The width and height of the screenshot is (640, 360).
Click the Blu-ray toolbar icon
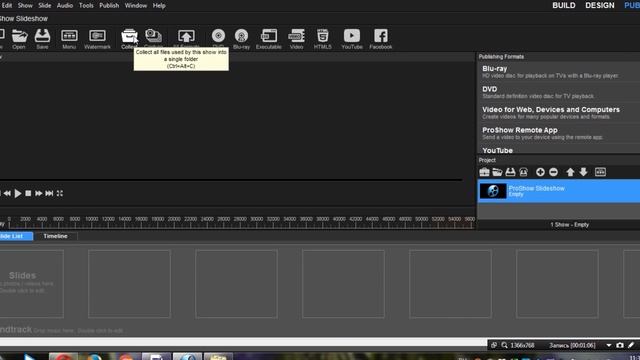tap(241, 39)
